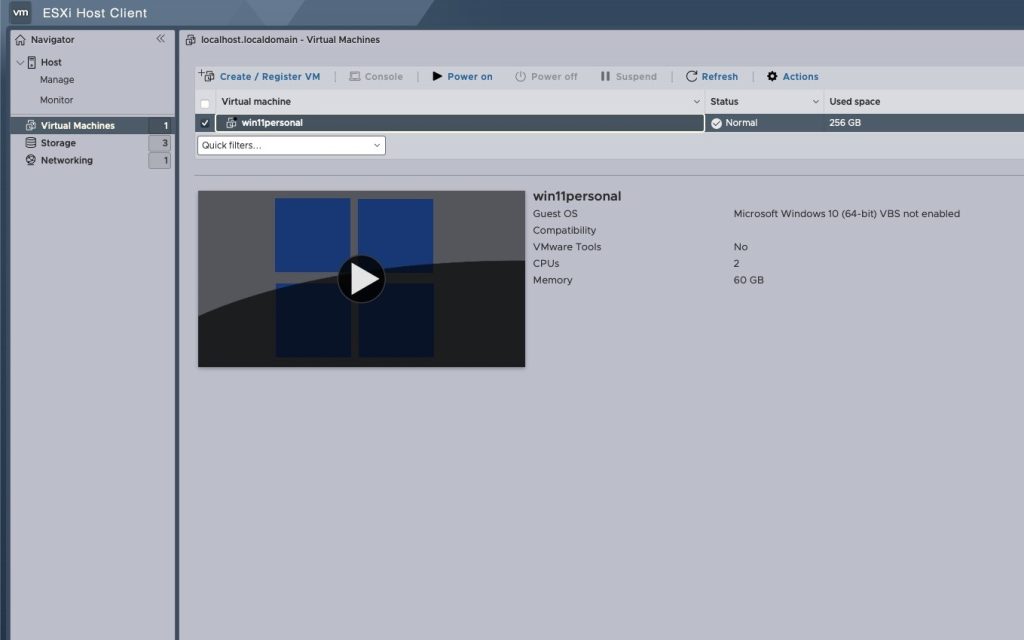1024x640 pixels.
Task: Click the Microsoft Windows 10 guest OS value
Action: [x=846, y=214]
